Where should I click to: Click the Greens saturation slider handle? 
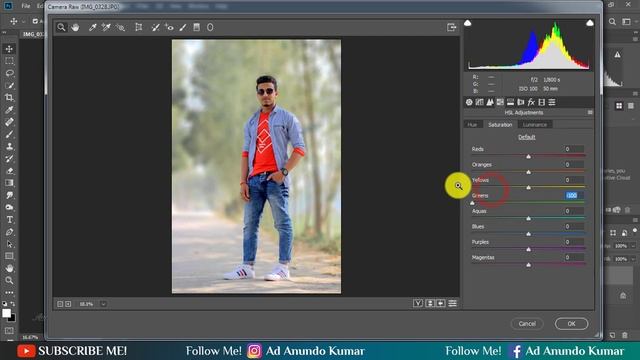pyautogui.click(x=473, y=203)
